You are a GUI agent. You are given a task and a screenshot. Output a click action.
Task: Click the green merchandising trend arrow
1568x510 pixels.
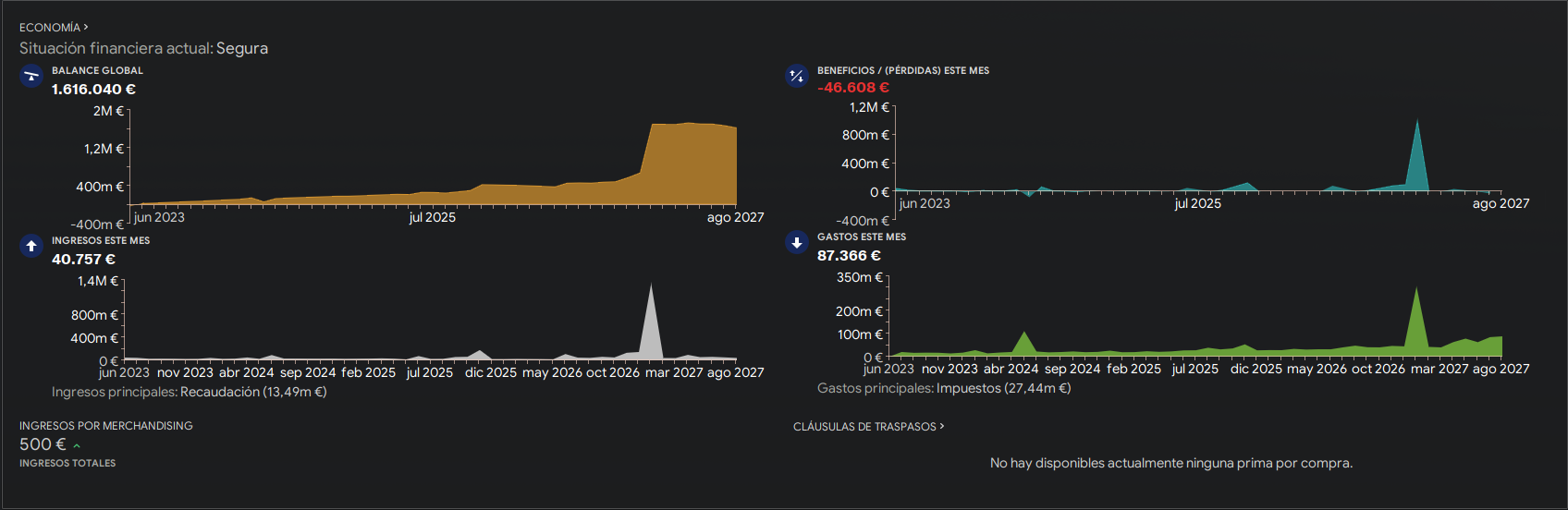77,446
